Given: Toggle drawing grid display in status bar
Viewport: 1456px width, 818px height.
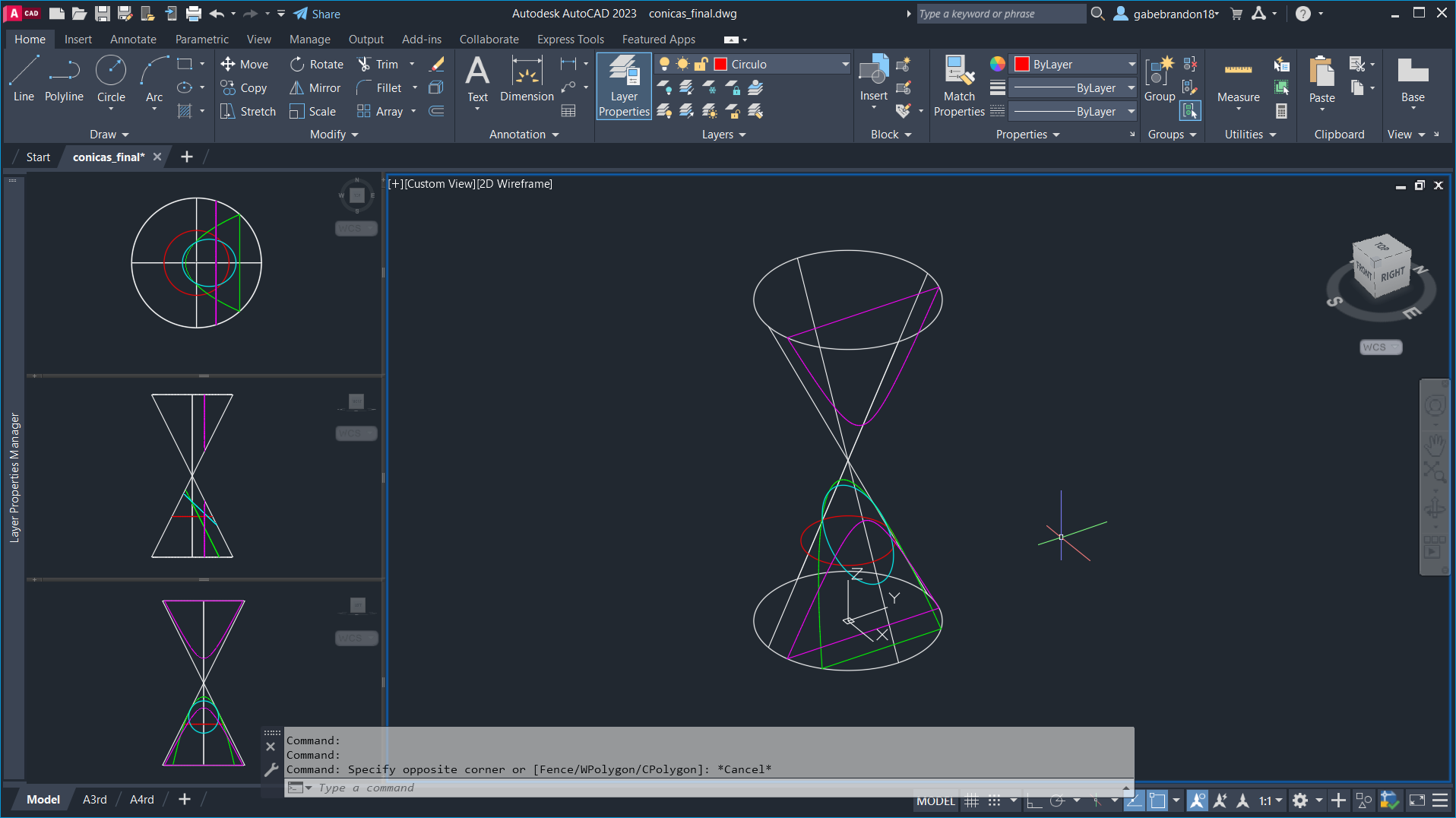Looking at the screenshot, I should [x=971, y=801].
